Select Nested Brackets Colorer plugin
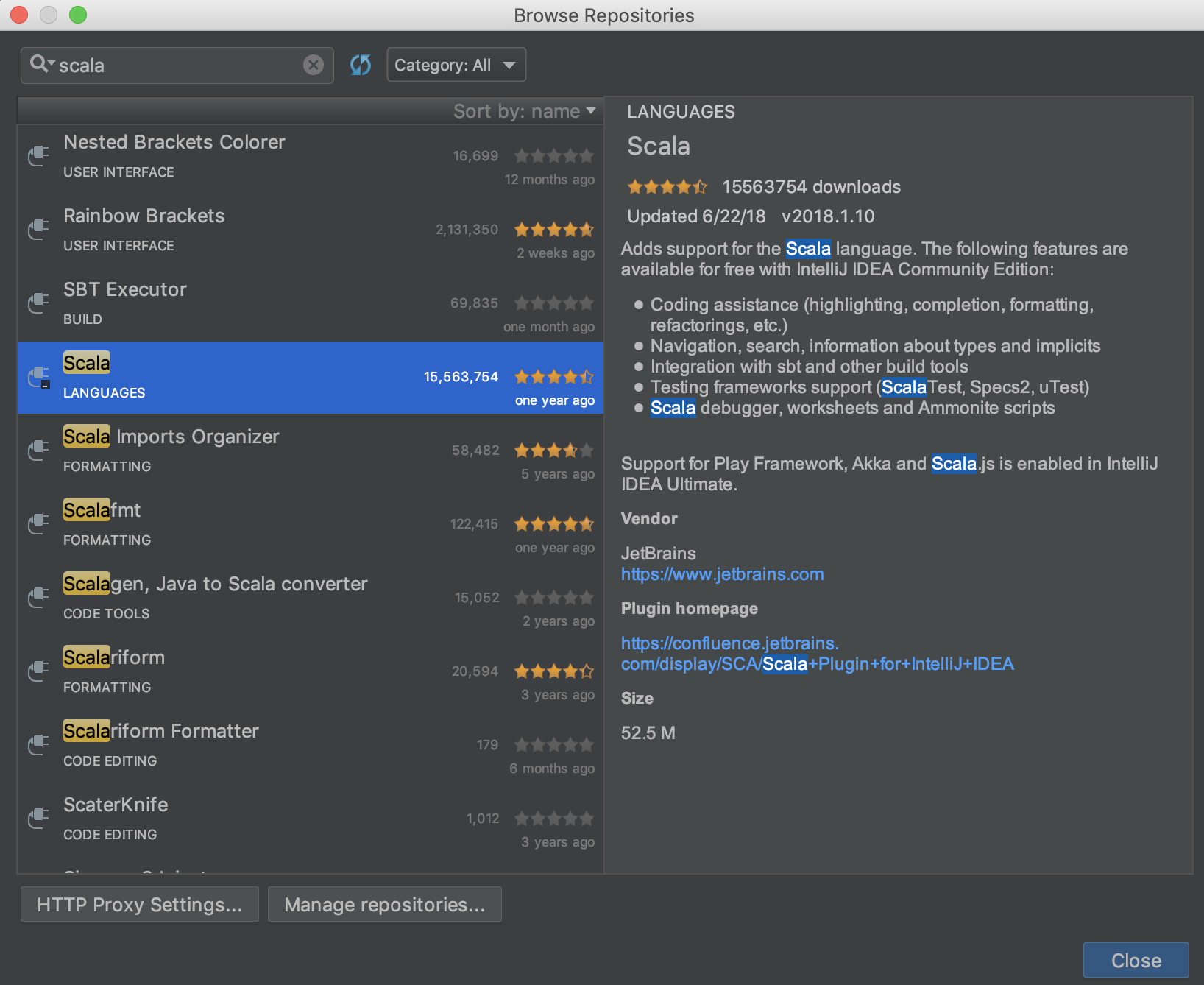Image resolution: width=1204 pixels, height=985 pixels. tap(310, 158)
